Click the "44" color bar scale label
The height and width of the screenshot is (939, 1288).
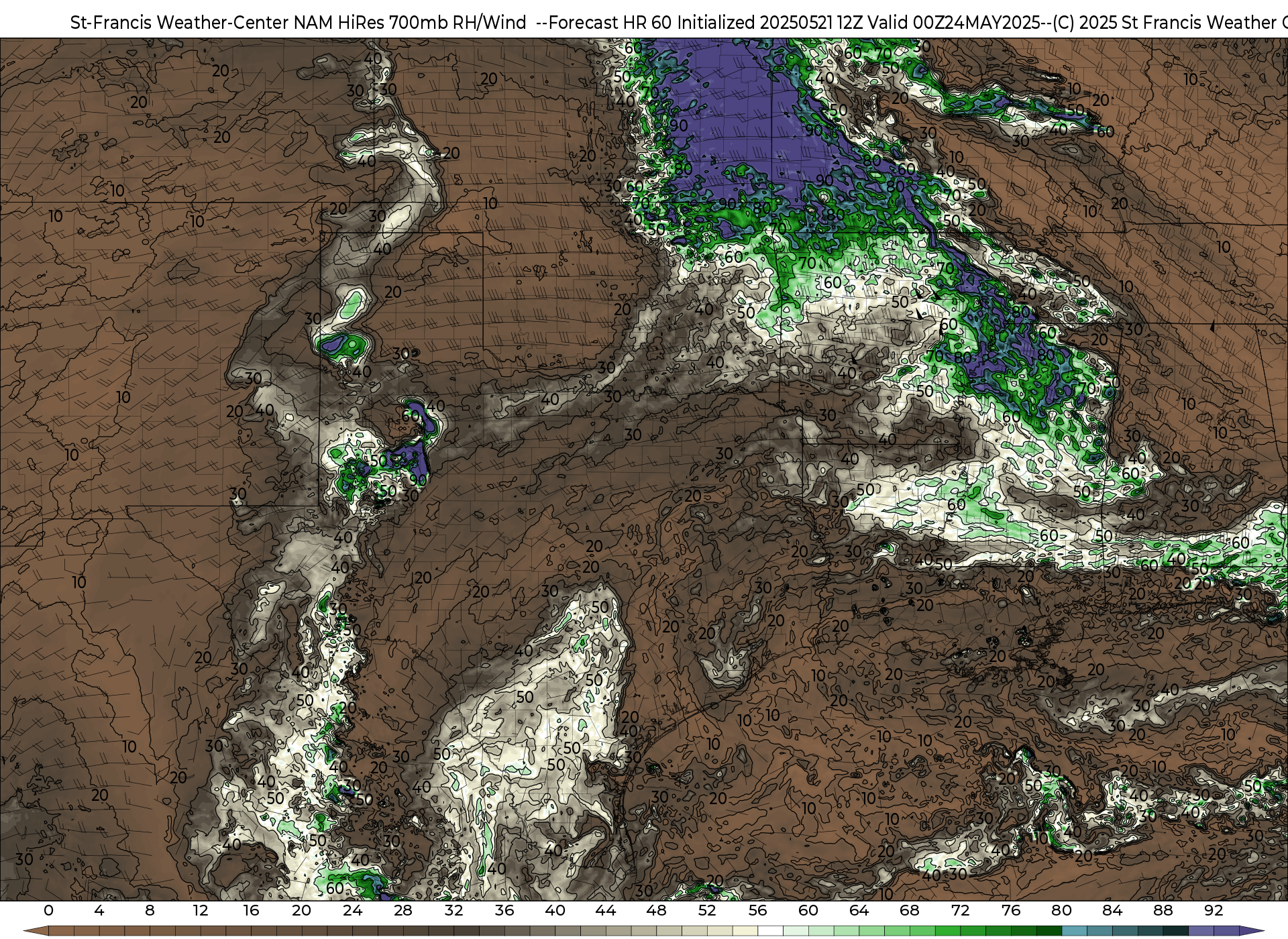pyautogui.click(x=606, y=910)
